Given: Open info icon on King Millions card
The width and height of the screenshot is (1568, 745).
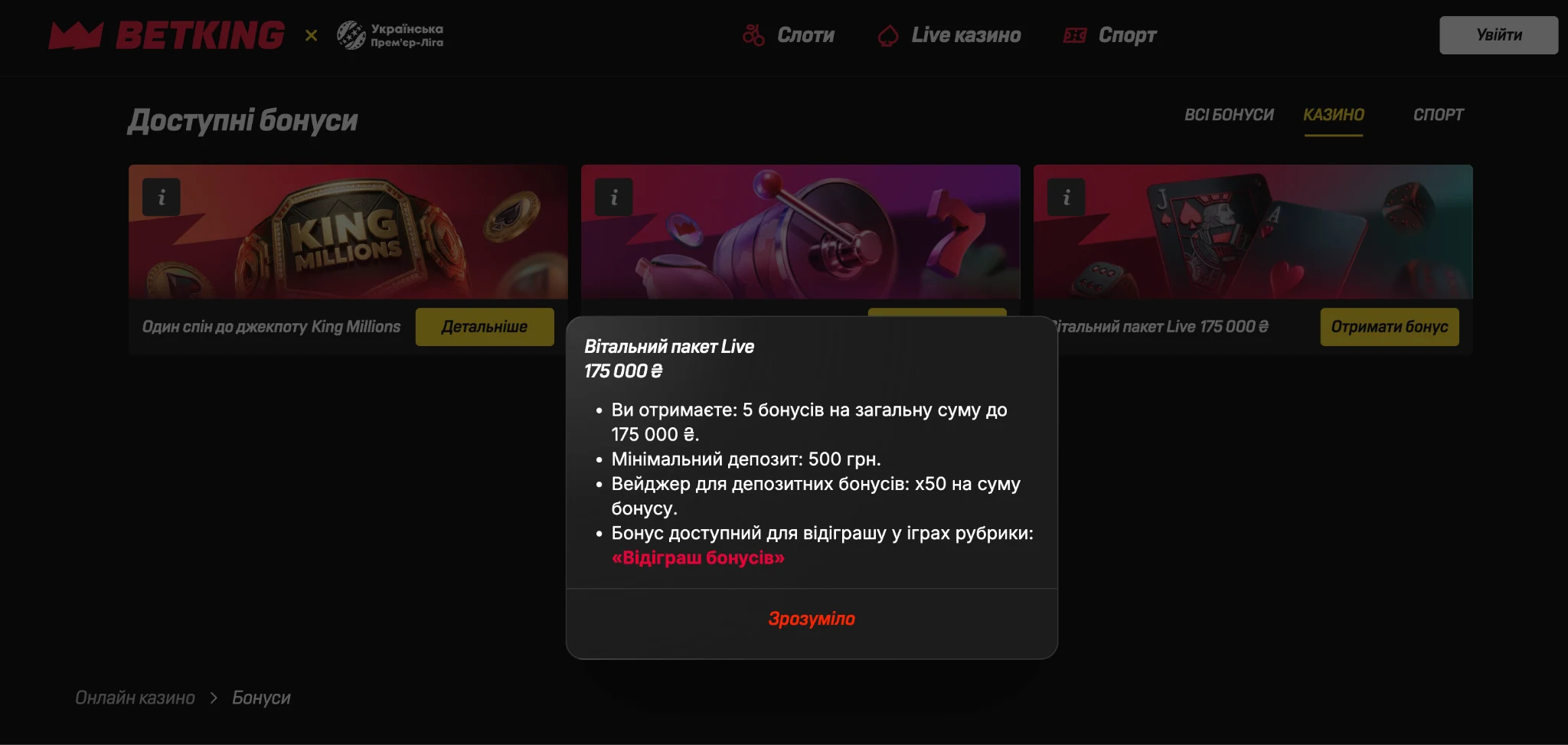Looking at the screenshot, I should point(161,198).
